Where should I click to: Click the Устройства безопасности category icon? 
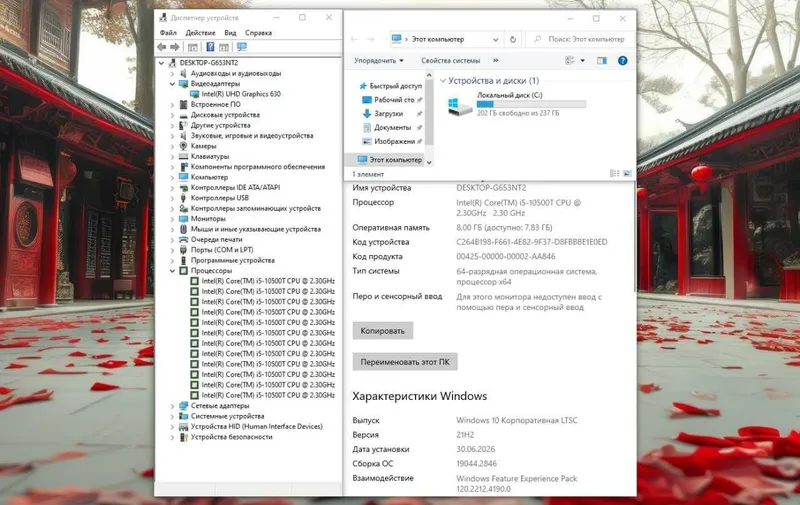click(184, 437)
